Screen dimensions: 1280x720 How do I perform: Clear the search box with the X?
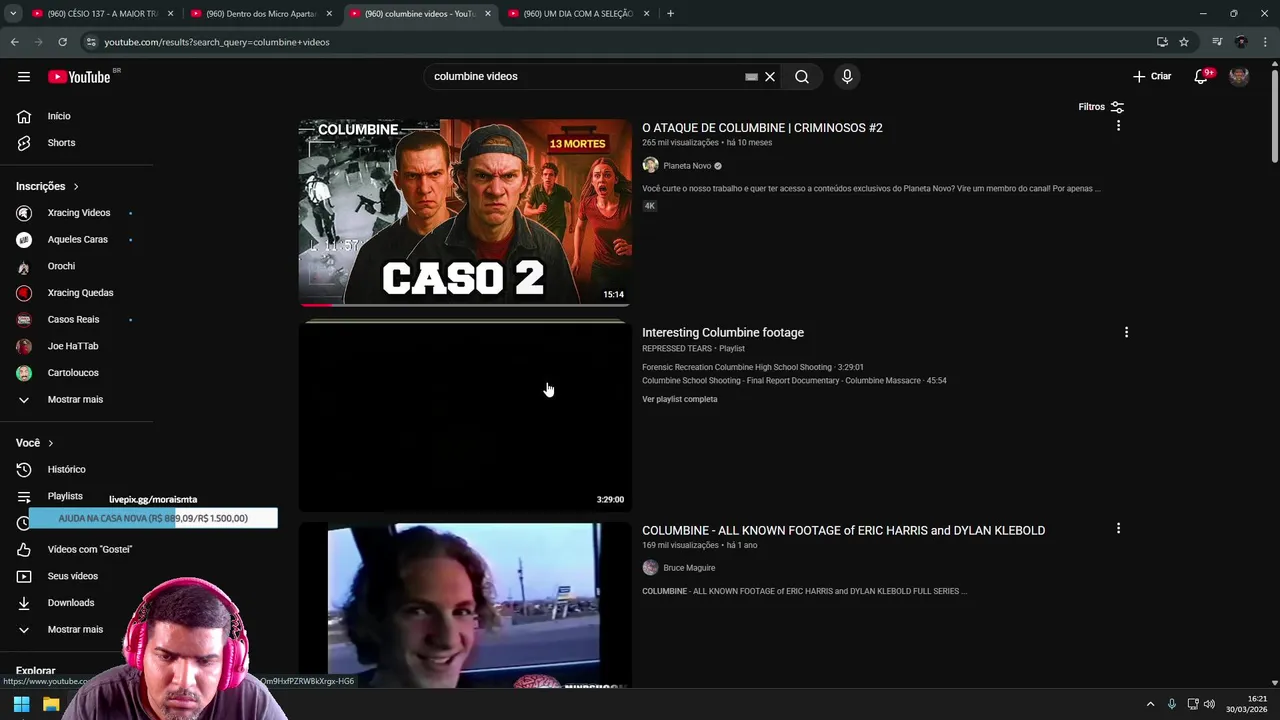pyautogui.click(x=770, y=76)
